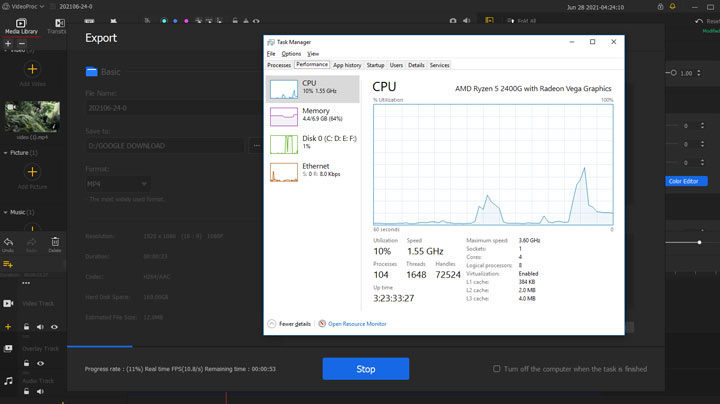The height and width of the screenshot is (404, 720).
Task: Toggle lock on the Audio Track
Action: (26, 392)
